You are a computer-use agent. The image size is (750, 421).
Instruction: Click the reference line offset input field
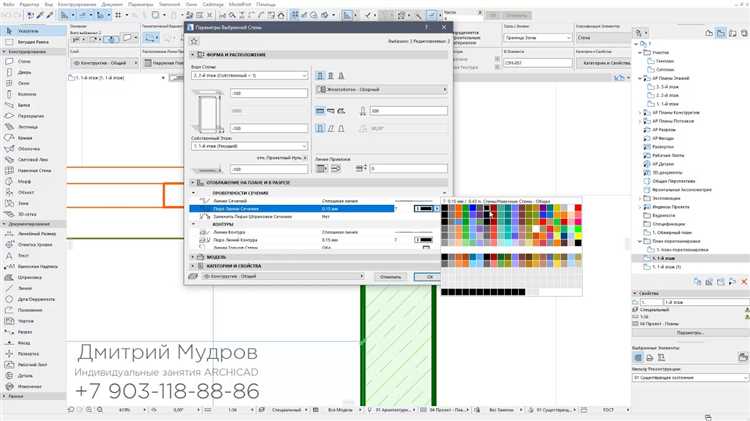click(408, 168)
